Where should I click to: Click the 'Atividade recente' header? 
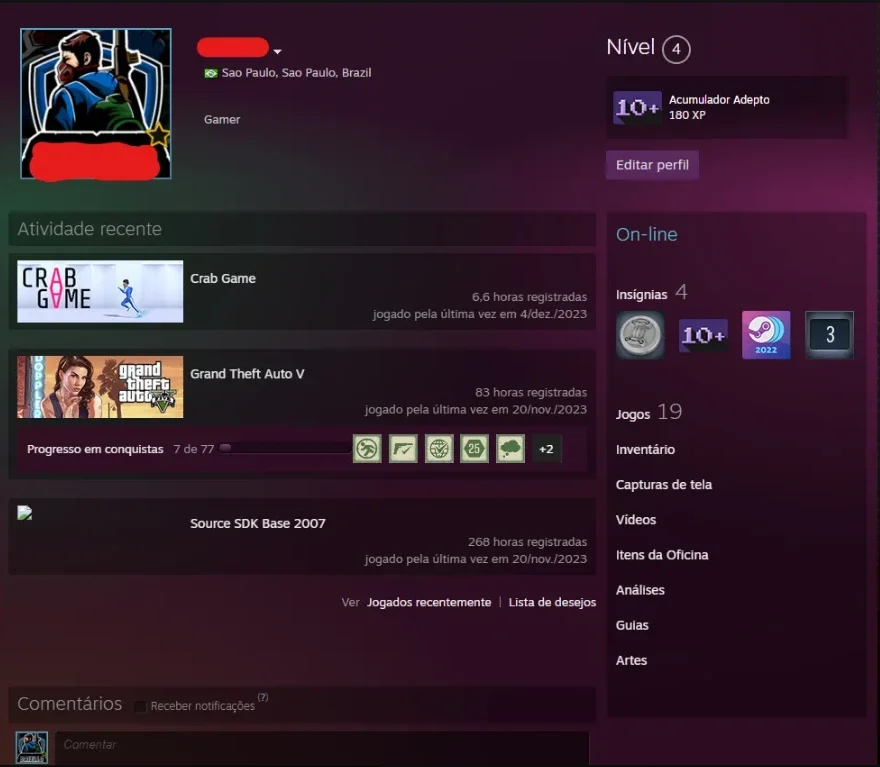click(x=89, y=229)
